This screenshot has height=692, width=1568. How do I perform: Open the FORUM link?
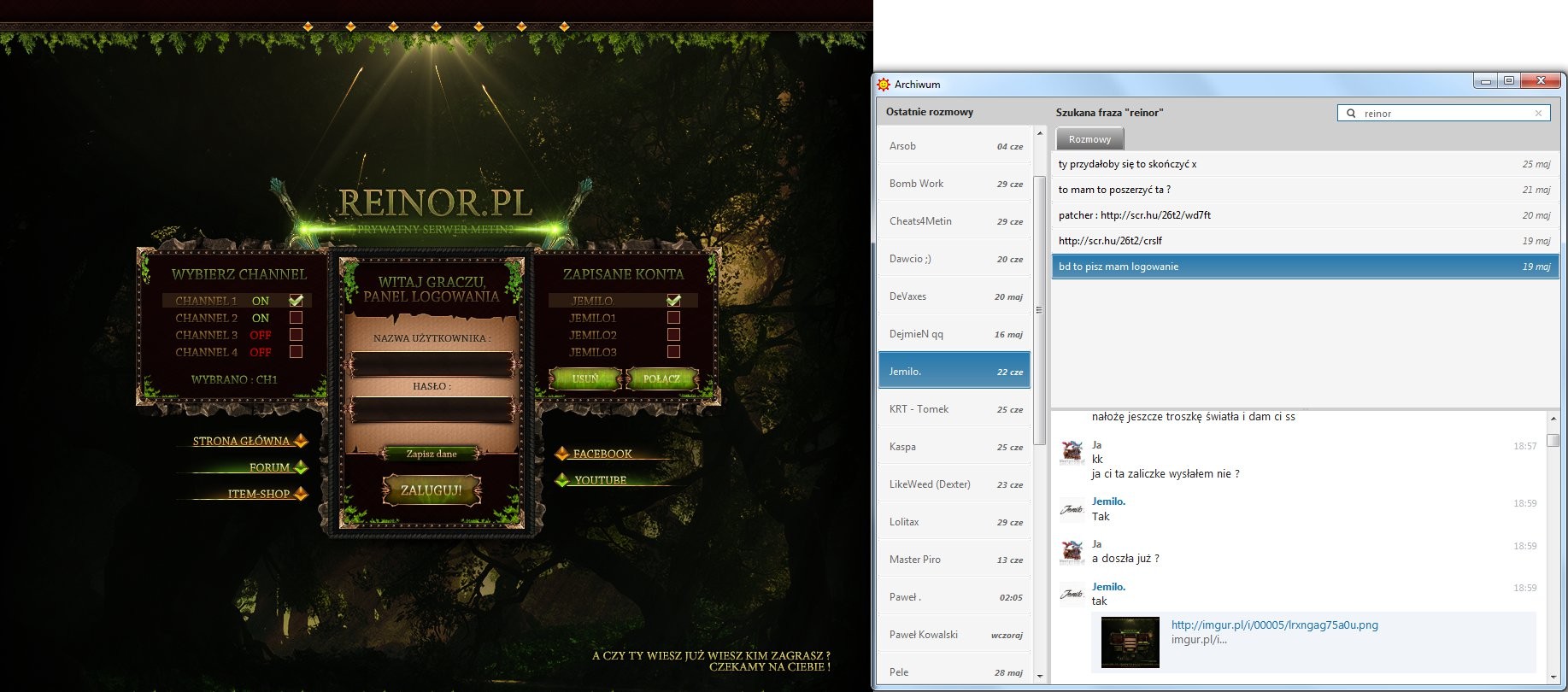tap(269, 467)
